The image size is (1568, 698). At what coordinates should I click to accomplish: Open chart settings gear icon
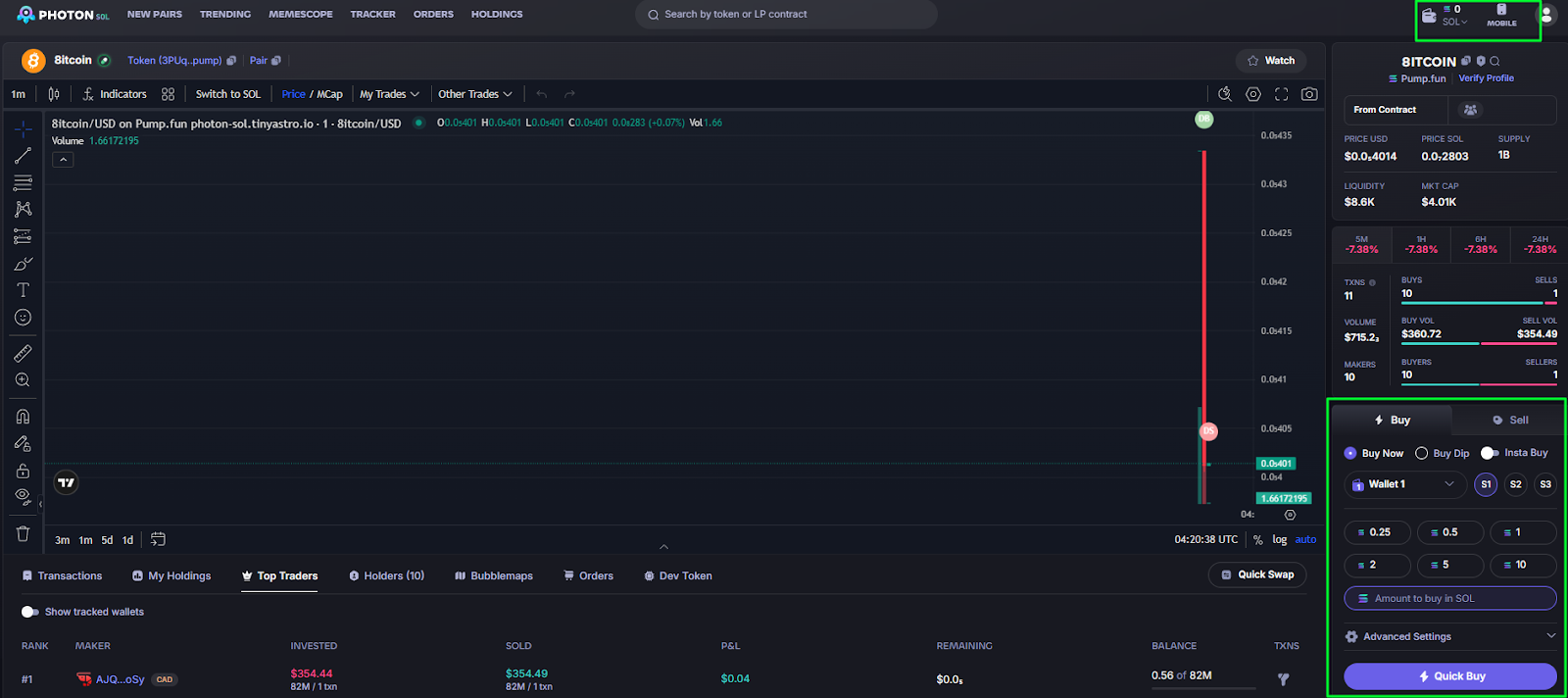(1253, 94)
